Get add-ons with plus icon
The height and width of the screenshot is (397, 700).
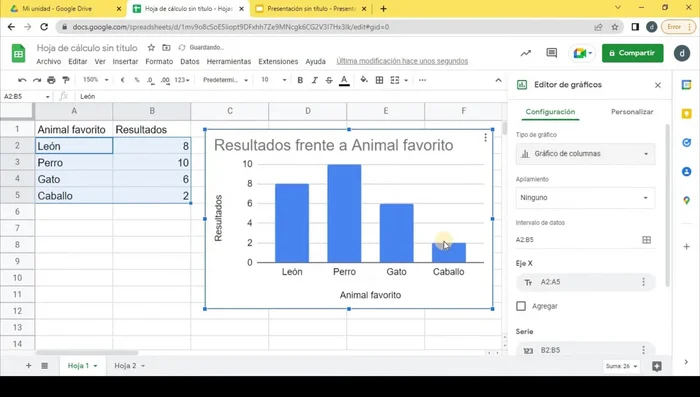pyautogui.click(x=687, y=247)
